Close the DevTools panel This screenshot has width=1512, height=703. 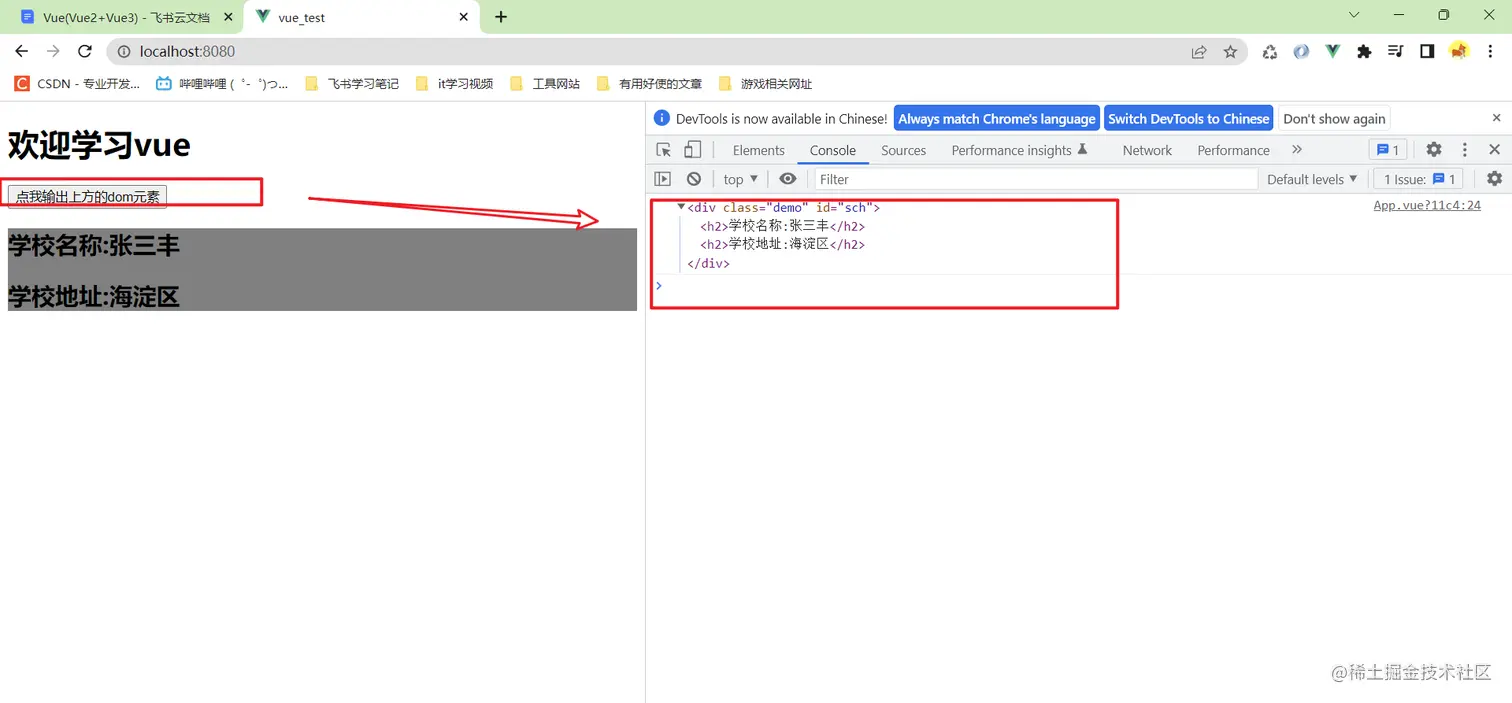1494,150
